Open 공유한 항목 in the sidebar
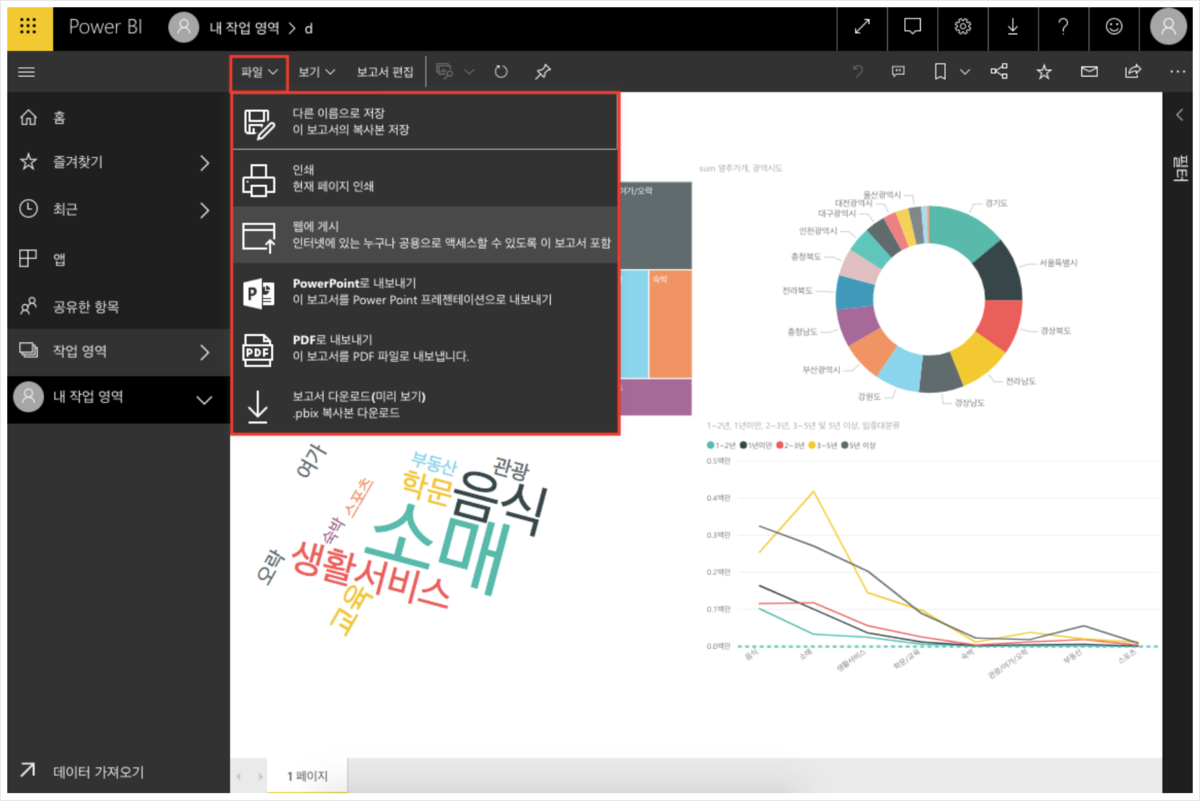Image resolution: width=1200 pixels, height=801 pixels. click(x=118, y=307)
